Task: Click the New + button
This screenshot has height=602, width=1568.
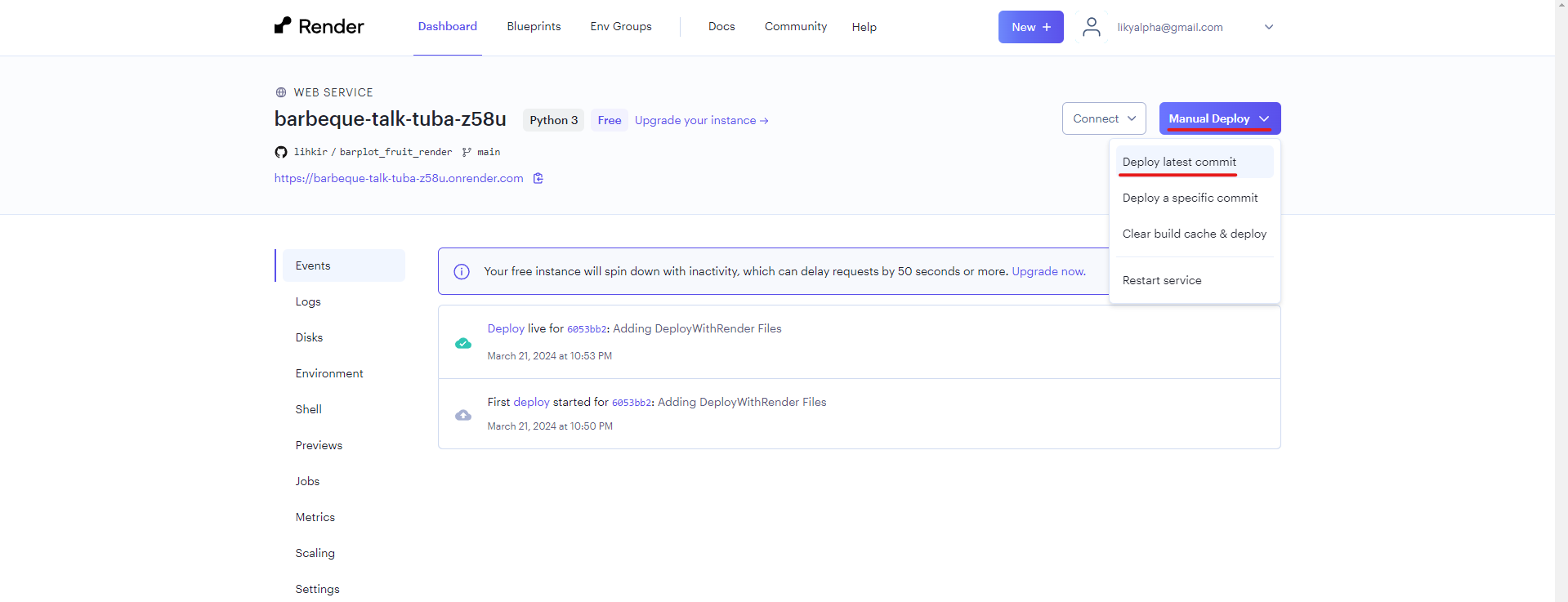Action: pyautogui.click(x=1031, y=27)
